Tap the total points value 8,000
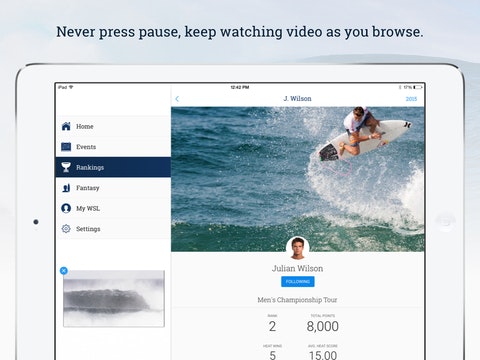This screenshot has height=360, width=480. tap(323, 326)
